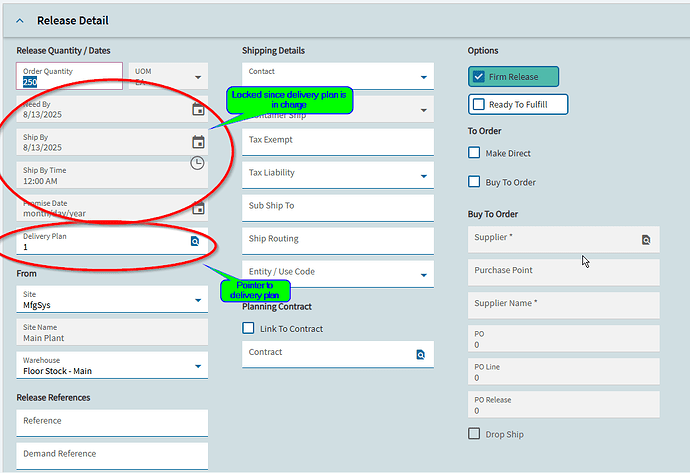The height and width of the screenshot is (473, 690).
Task: Click the Purchase Point field
Action: click(564, 272)
